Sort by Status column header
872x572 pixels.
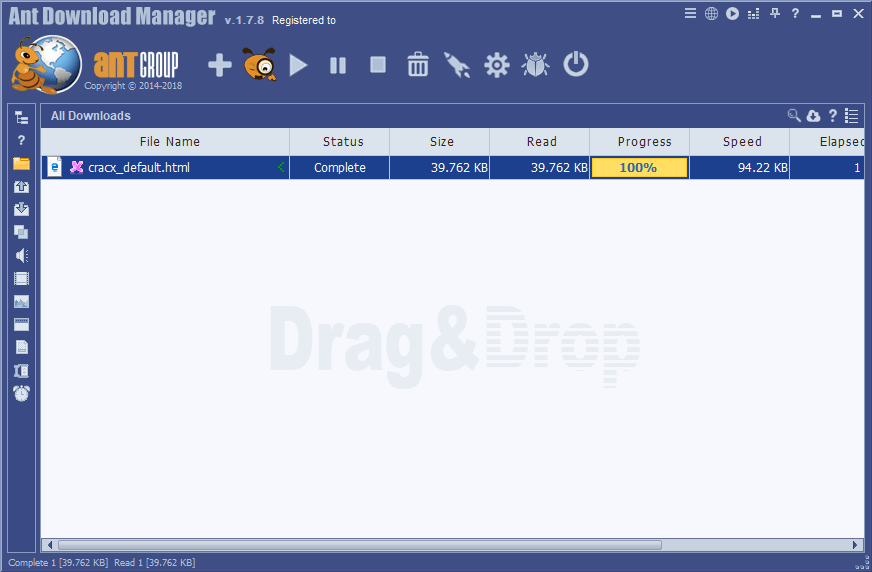click(340, 142)
